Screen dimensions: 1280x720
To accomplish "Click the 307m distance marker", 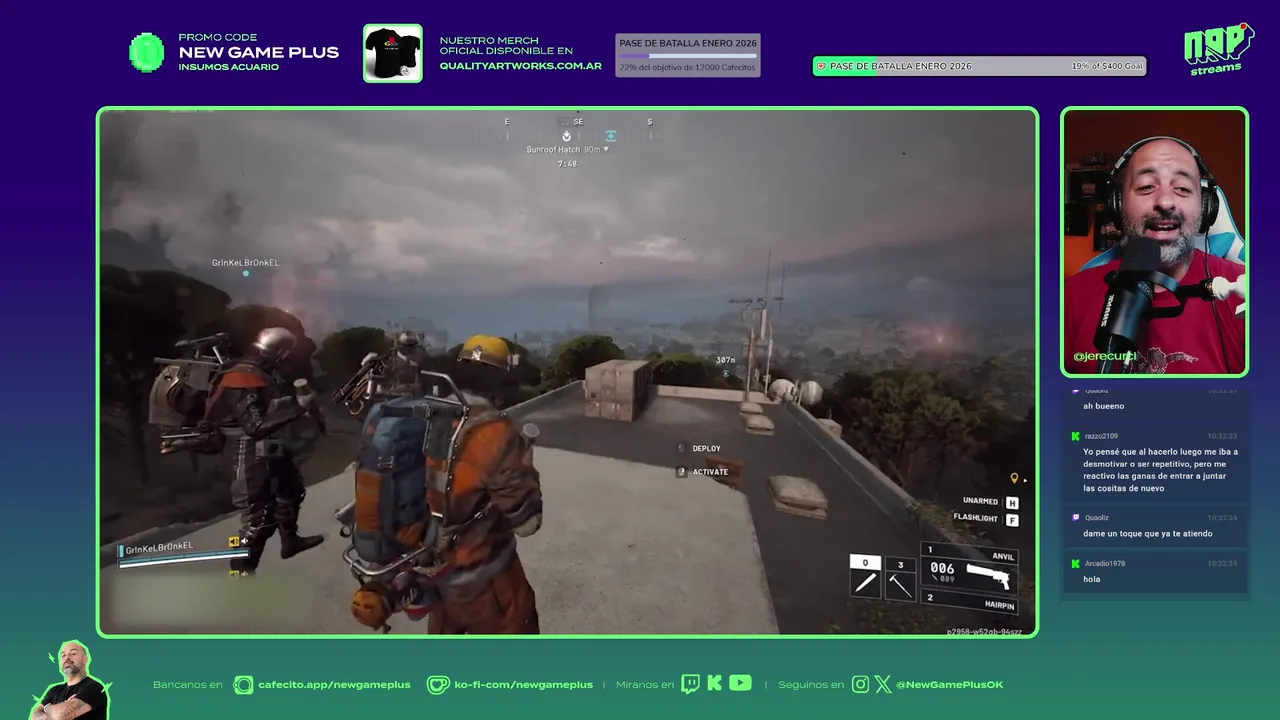I will [725, 360].
